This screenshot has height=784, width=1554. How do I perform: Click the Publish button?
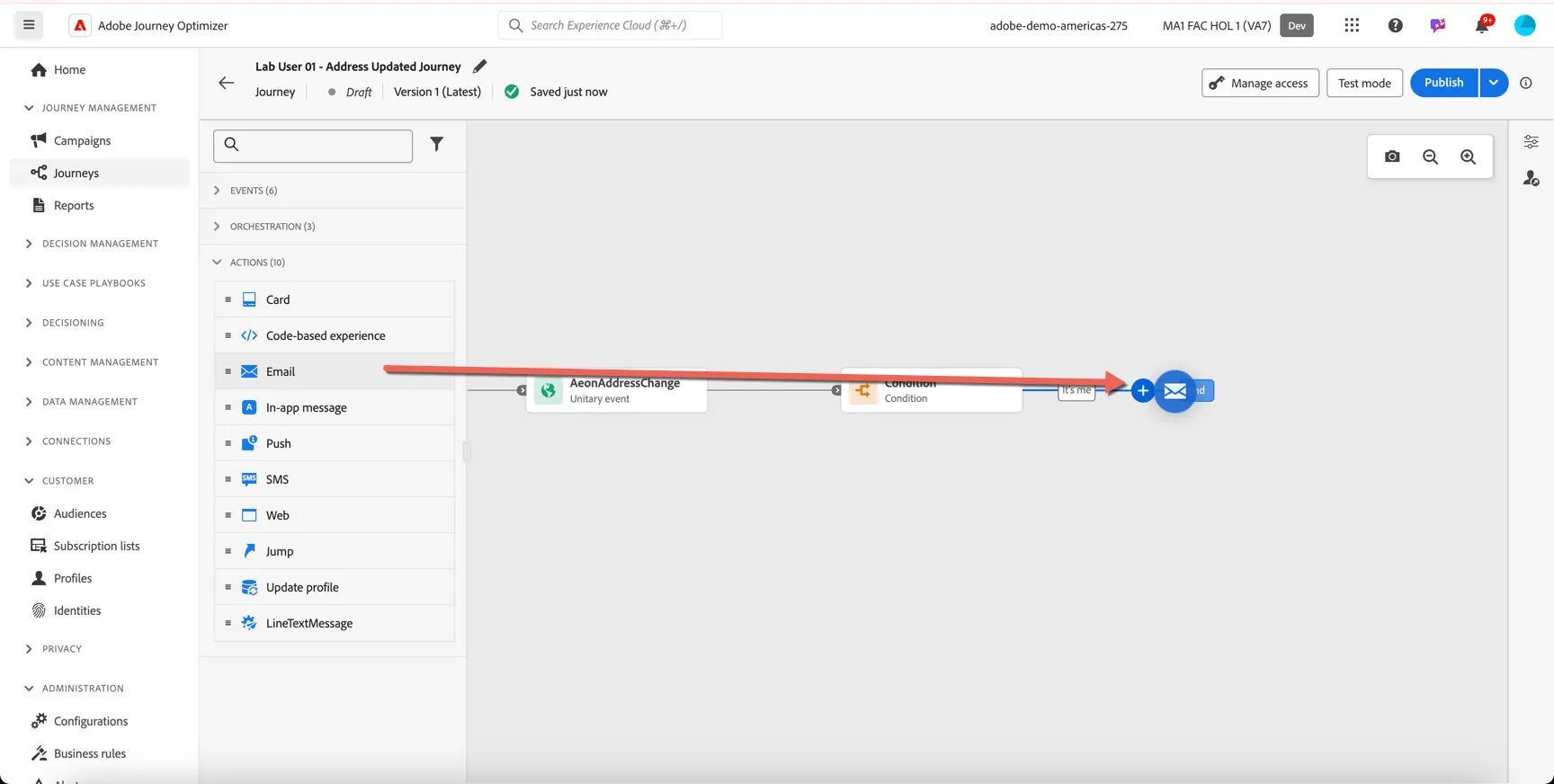point(1444,83)
